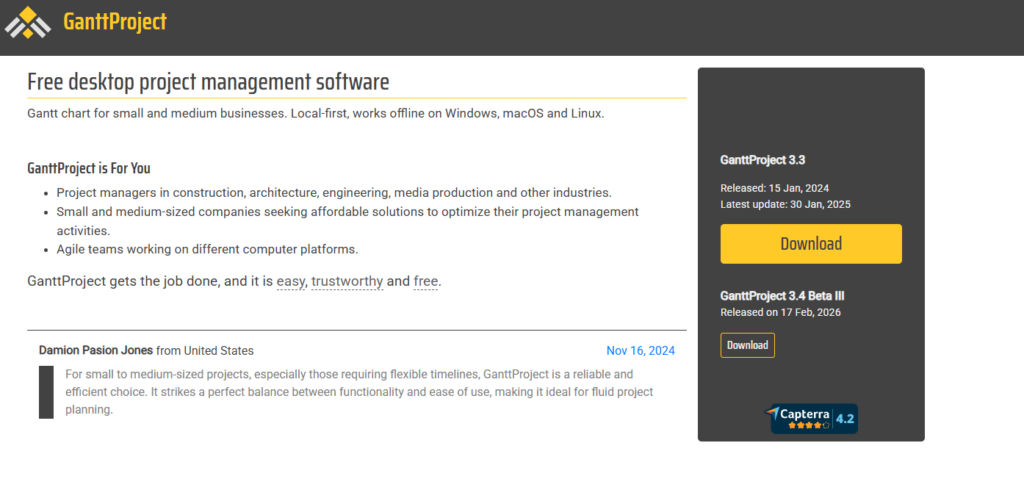Click the "Free desktop project management software" heading
This screenshot has height=501, width=1024.
[208, 82]
